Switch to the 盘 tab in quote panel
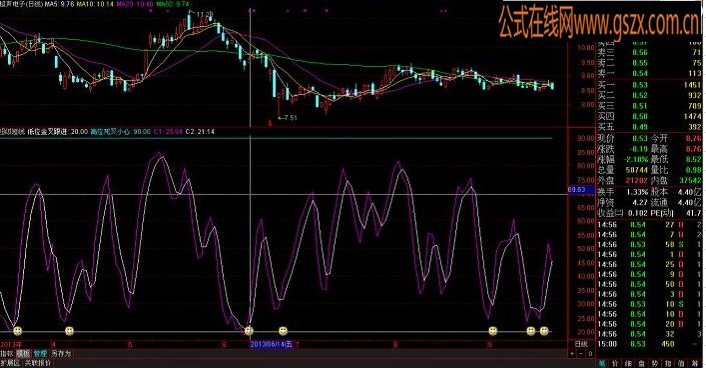Viewport: 706px width, 368px height. point(642,363)
